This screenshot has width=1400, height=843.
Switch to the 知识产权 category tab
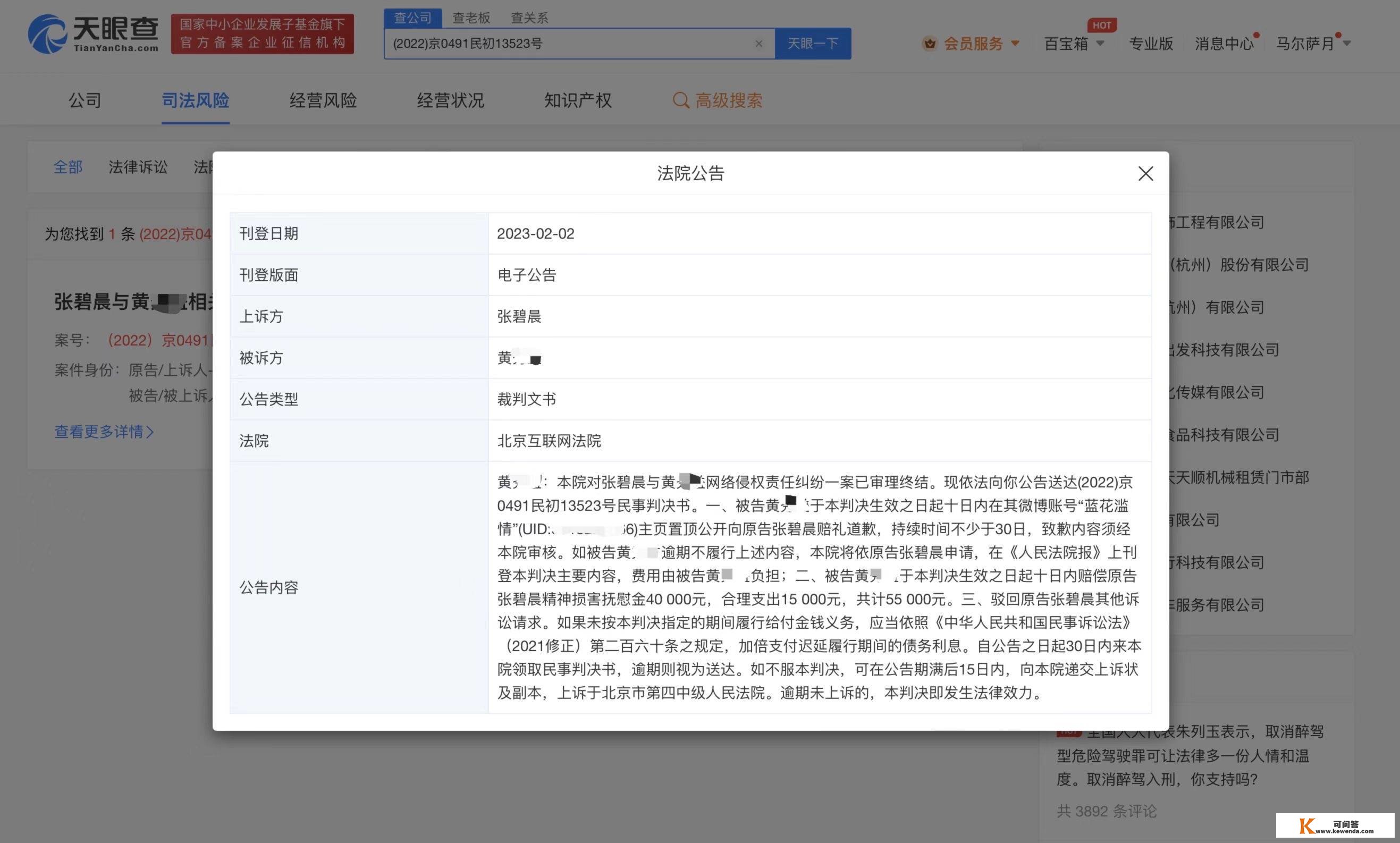click(578, 100)
